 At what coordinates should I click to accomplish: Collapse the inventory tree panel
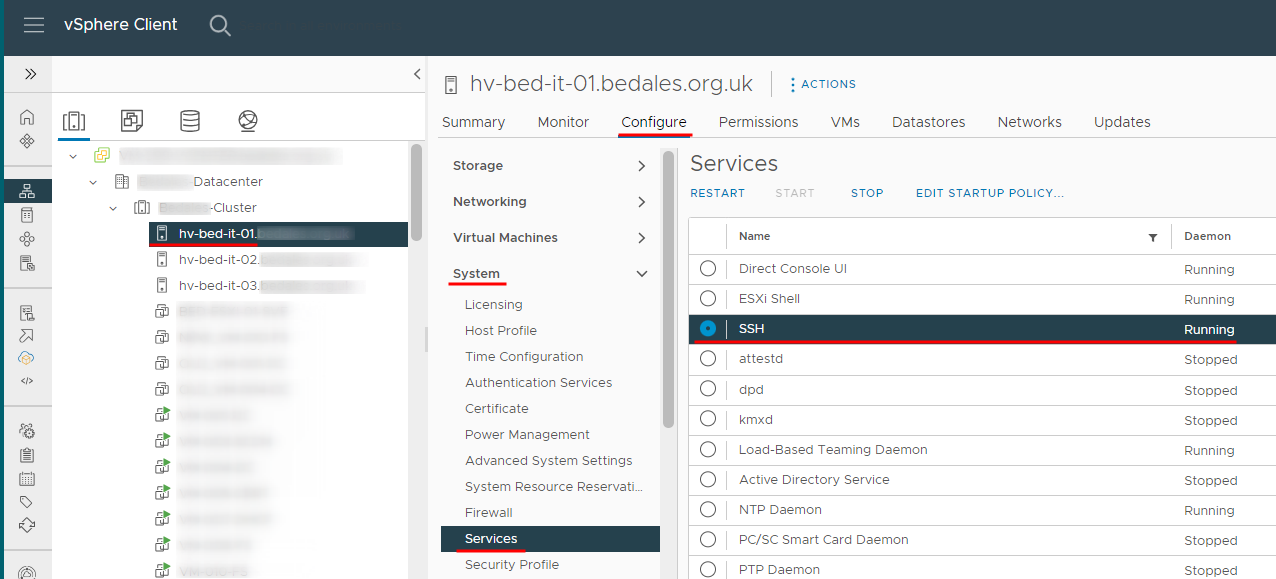[x=417, y=74]
